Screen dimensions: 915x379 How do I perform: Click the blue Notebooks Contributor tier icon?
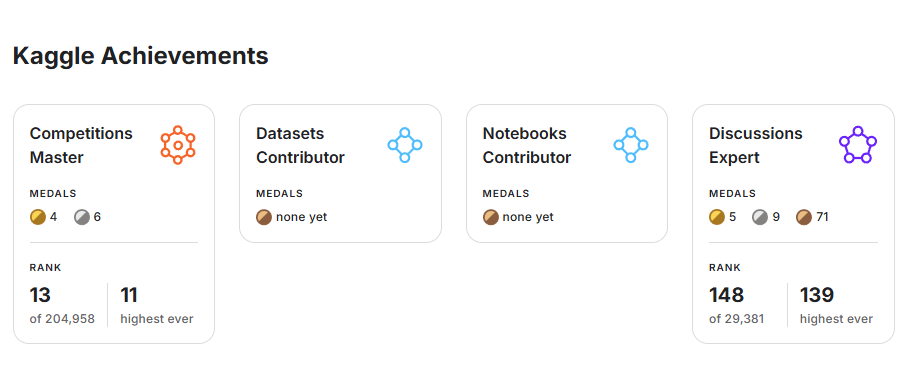point(631,145)
